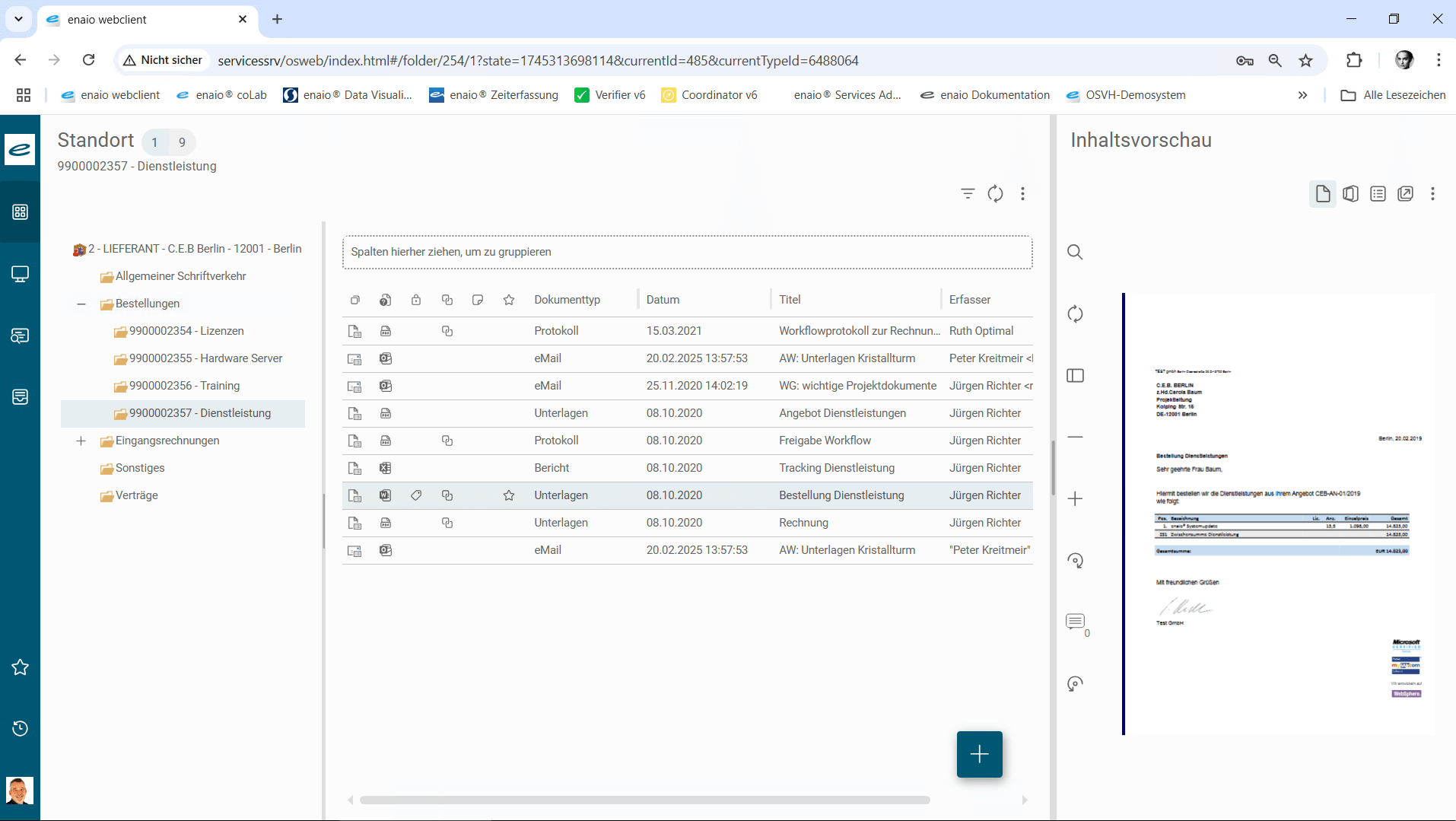
Task: Refresh the document list
Action: coord(995,194)
